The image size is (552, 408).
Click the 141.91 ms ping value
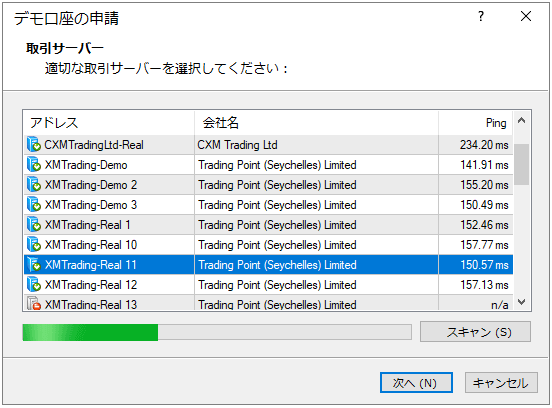pyautogui.click(x=484, y=165)
